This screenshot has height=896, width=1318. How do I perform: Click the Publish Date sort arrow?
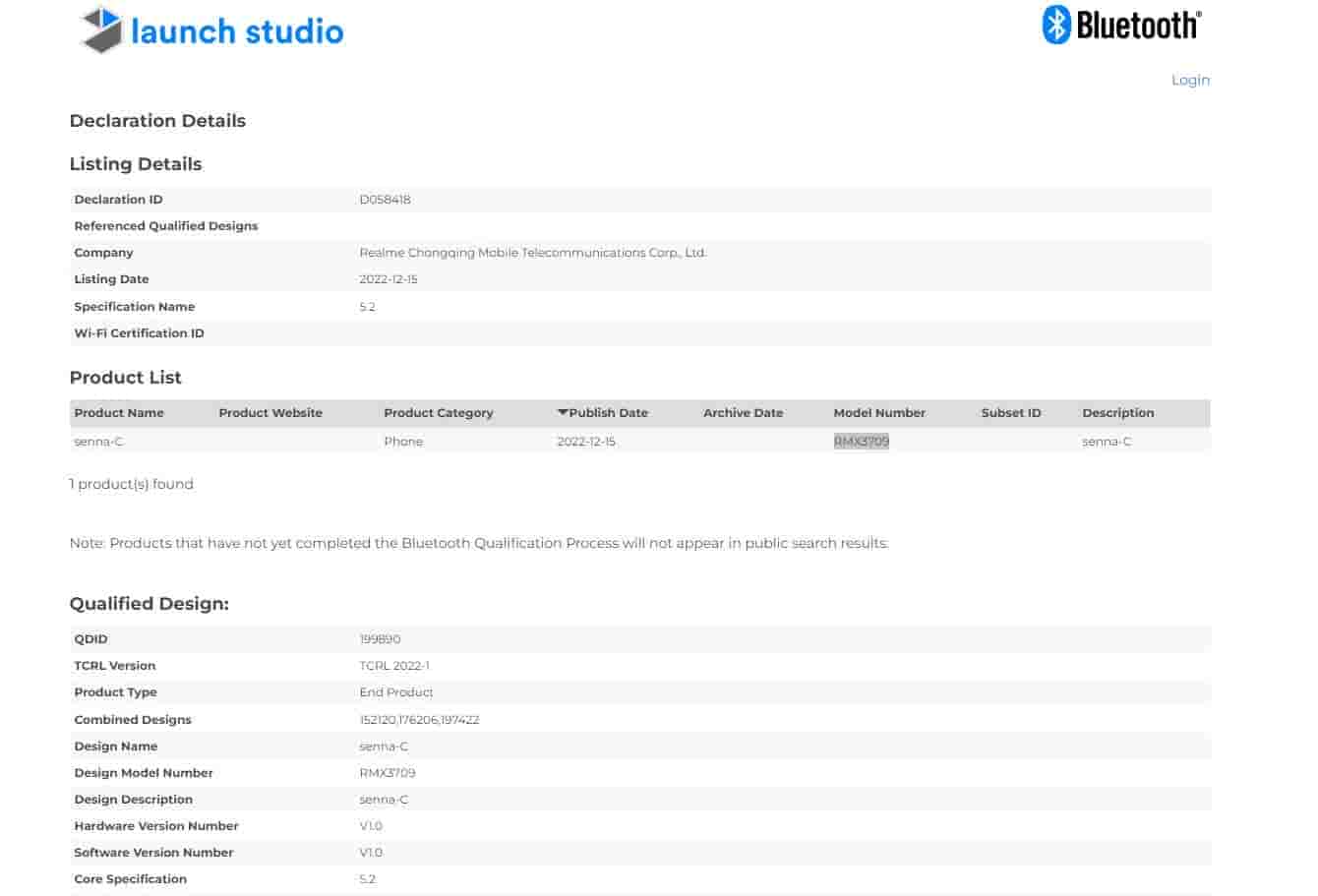[563, 412]
